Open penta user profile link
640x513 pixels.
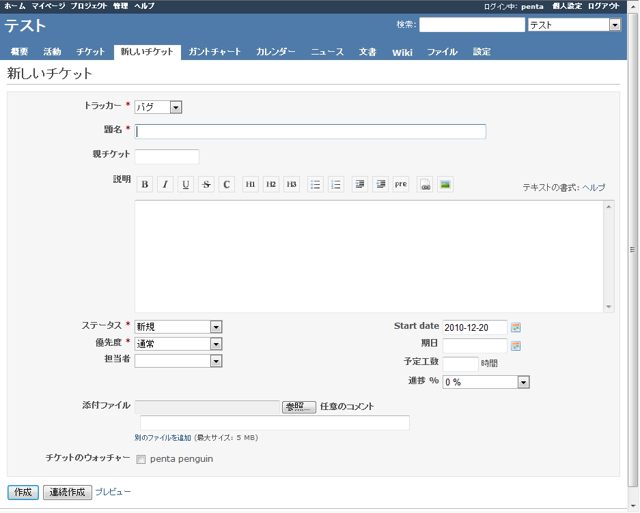pos(532,7)
